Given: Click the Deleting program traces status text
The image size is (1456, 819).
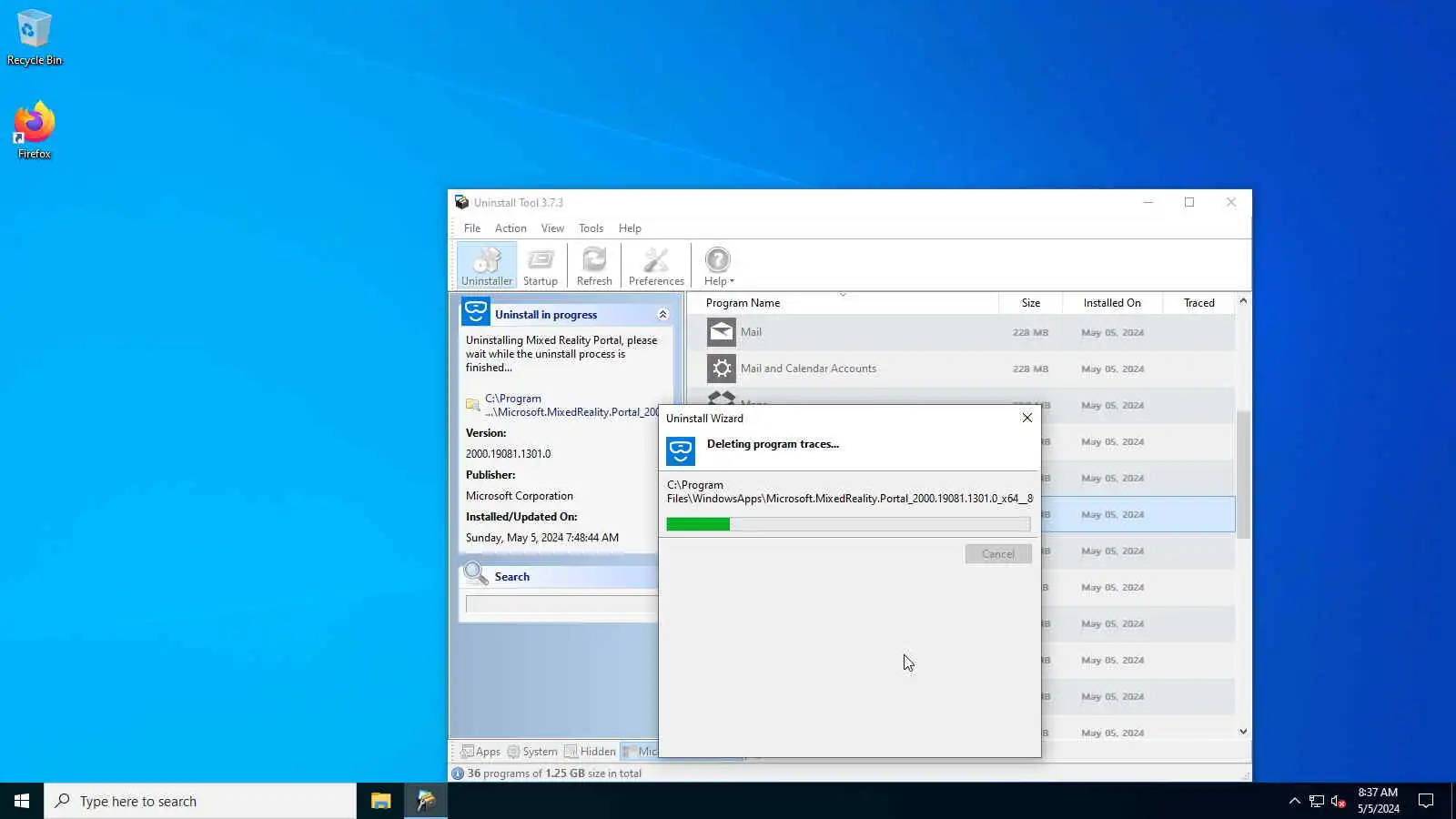Looking at the screenshot, I should [773, 444].
